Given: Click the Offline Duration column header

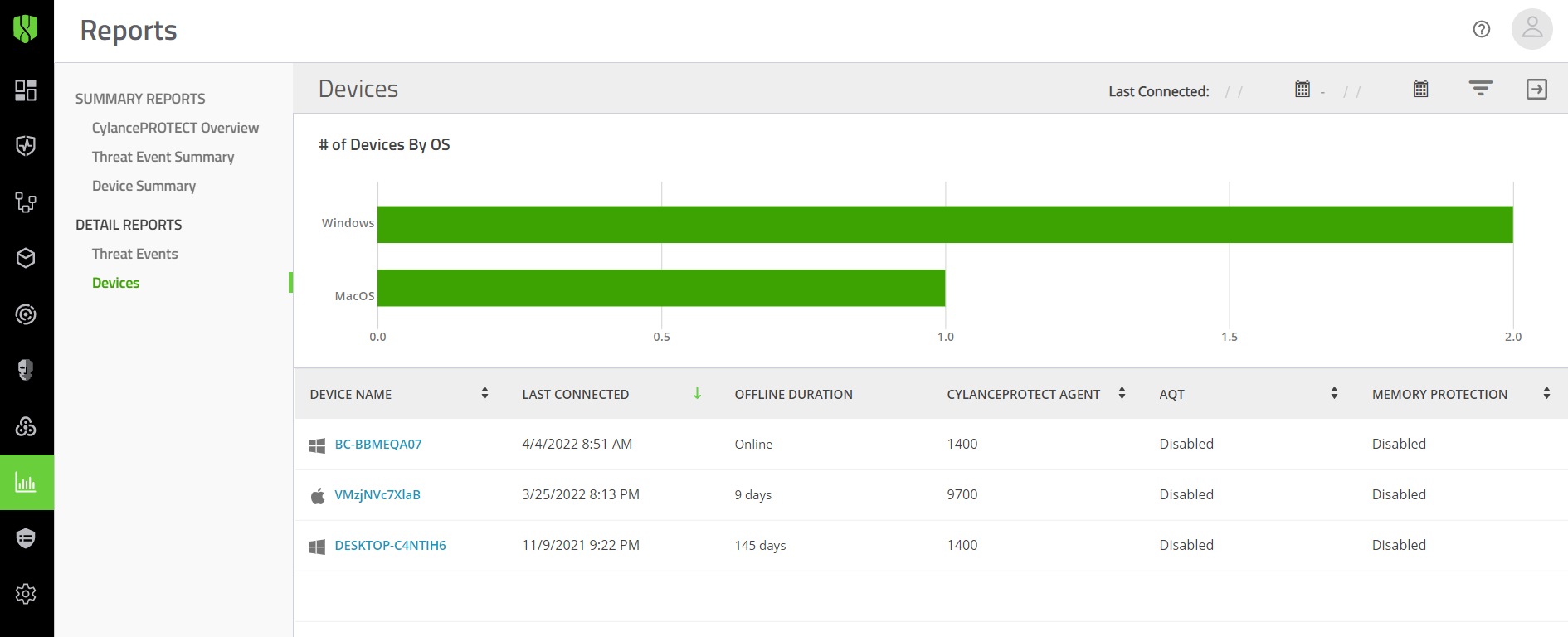Looking at the screenshot, I should (x=793, y=395).
